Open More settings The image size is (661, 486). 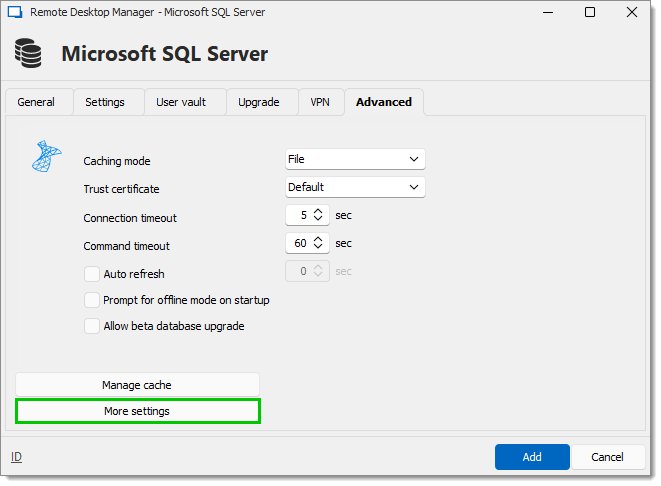click(x=137, y=411)
